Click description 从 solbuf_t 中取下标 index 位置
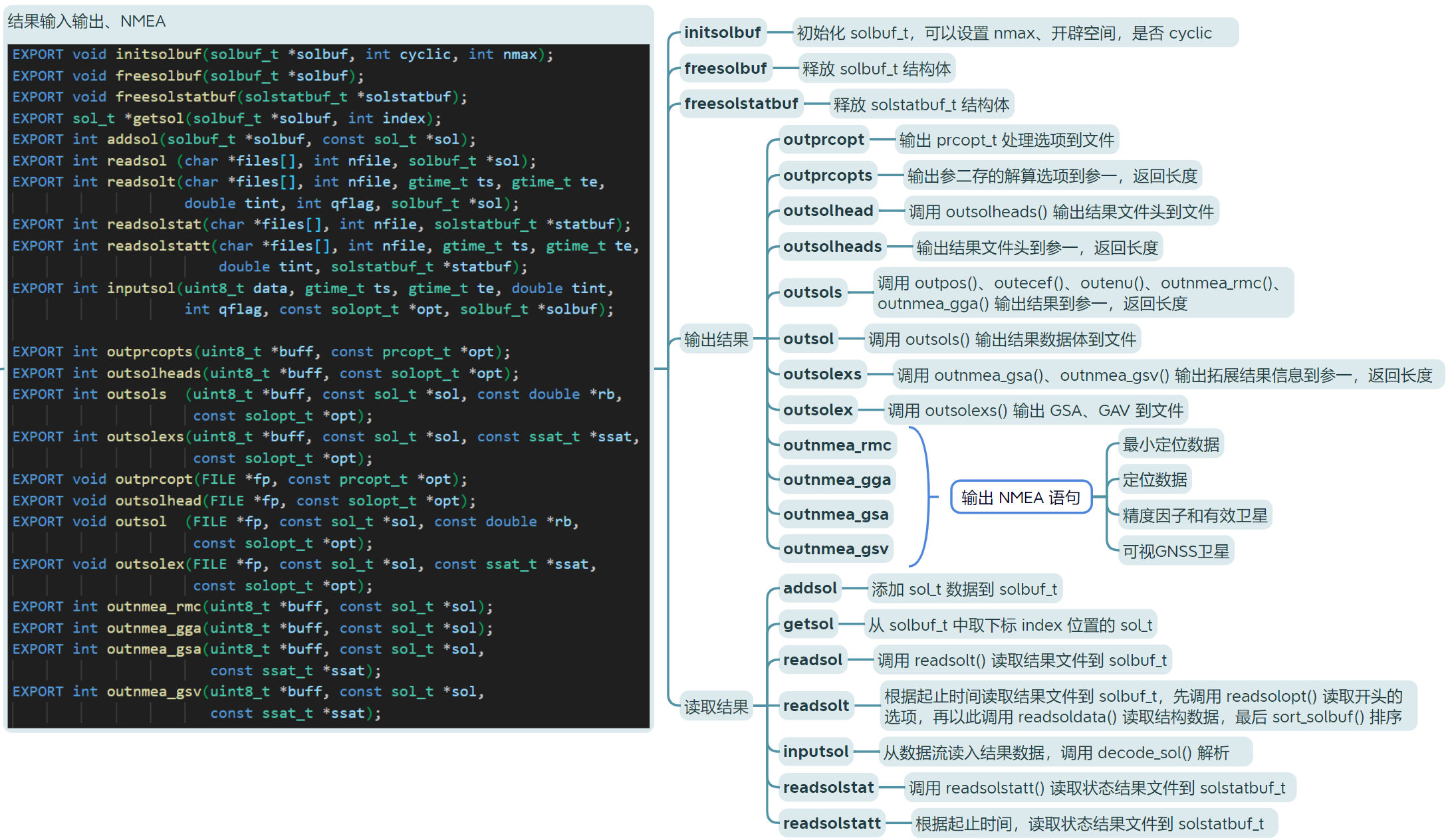1450x840 pixels. (1010, 625)
